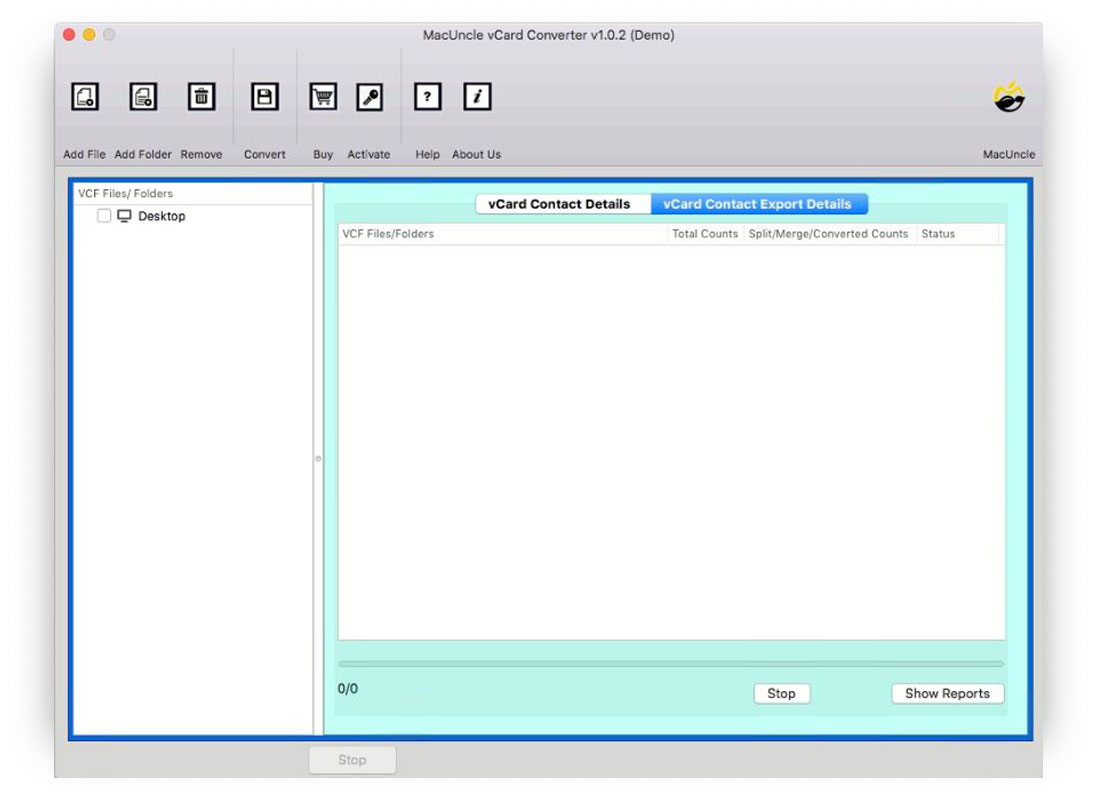The image size is (1096, 799).
Task: Select the Desktop item in VCF Files tree
Action: [x=163, y=216]
